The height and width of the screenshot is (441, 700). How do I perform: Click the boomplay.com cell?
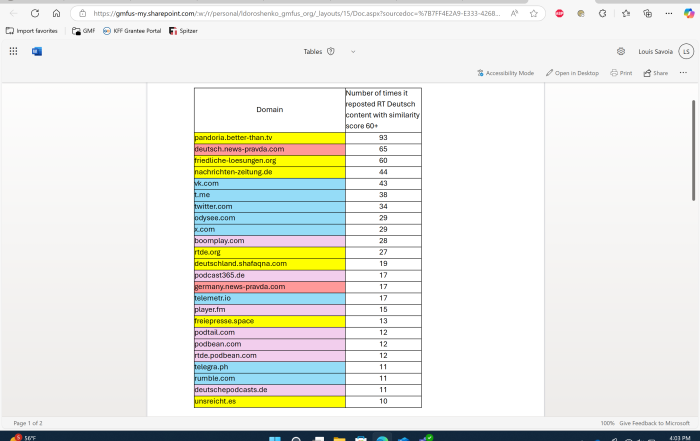[x=270, y=241]
